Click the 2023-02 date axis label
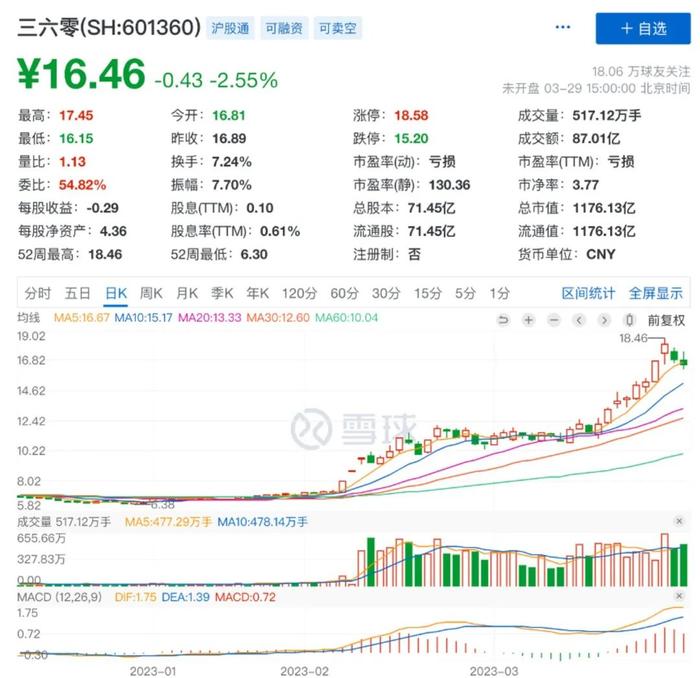This screenshot has height=678, width=700. click(x=304, y=671)
